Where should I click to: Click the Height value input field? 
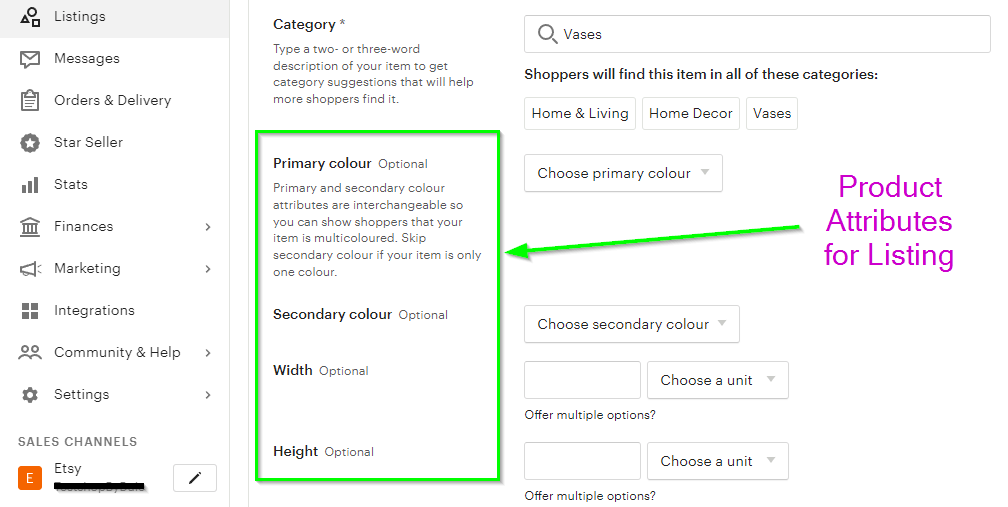(x=582, y=461)
